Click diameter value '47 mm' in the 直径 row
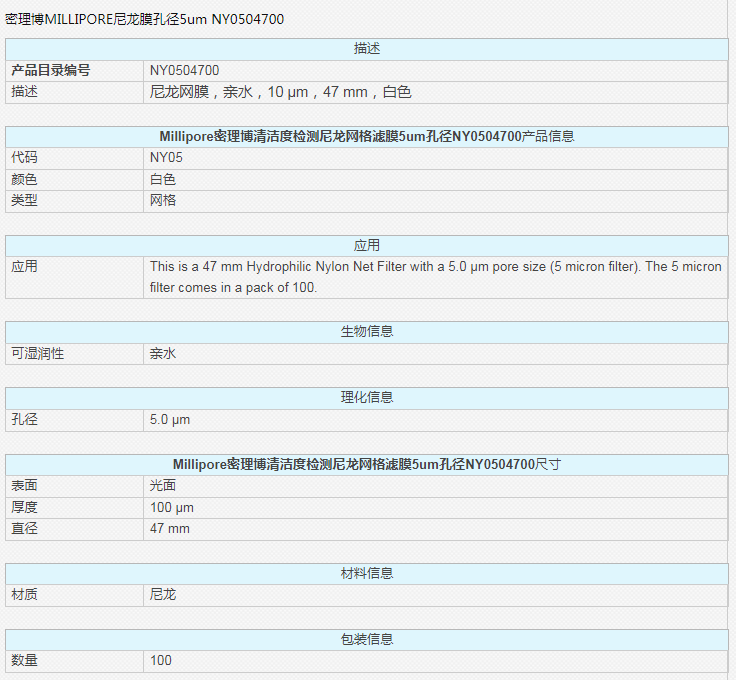The image size is (736, 680). [x=170, y=528]
